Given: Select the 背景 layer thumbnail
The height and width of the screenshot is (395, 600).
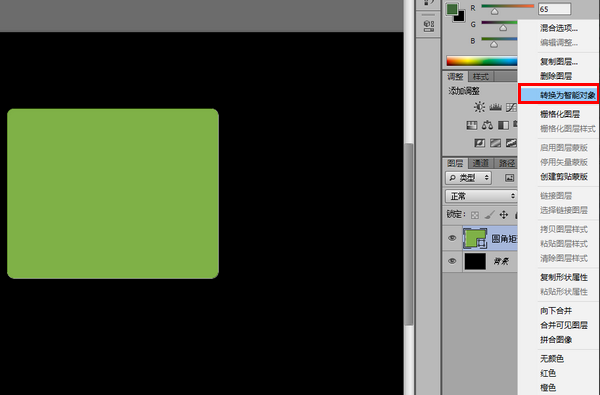Looking at the screenshot, I should (475, 261).
